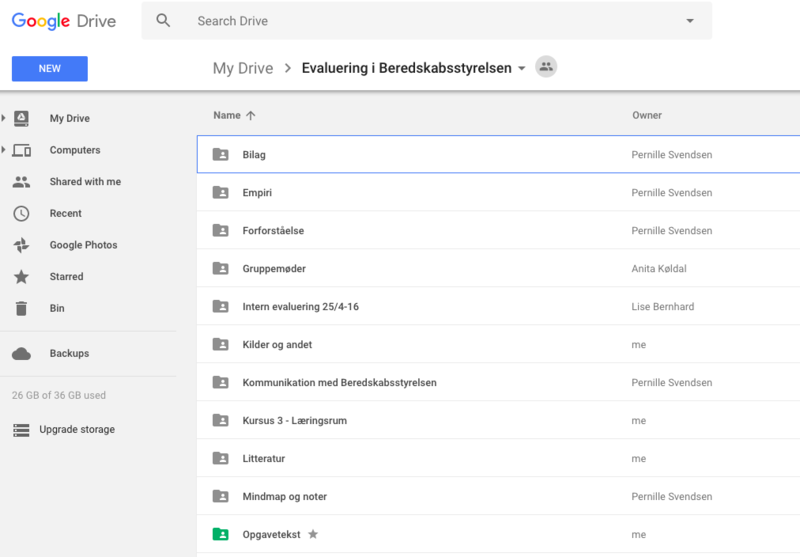Image resolution: width=800 pixels, height=557 pixels.
Task: Navigate to My Drive in breadcrumb
Action: click(x=243, y=68)
